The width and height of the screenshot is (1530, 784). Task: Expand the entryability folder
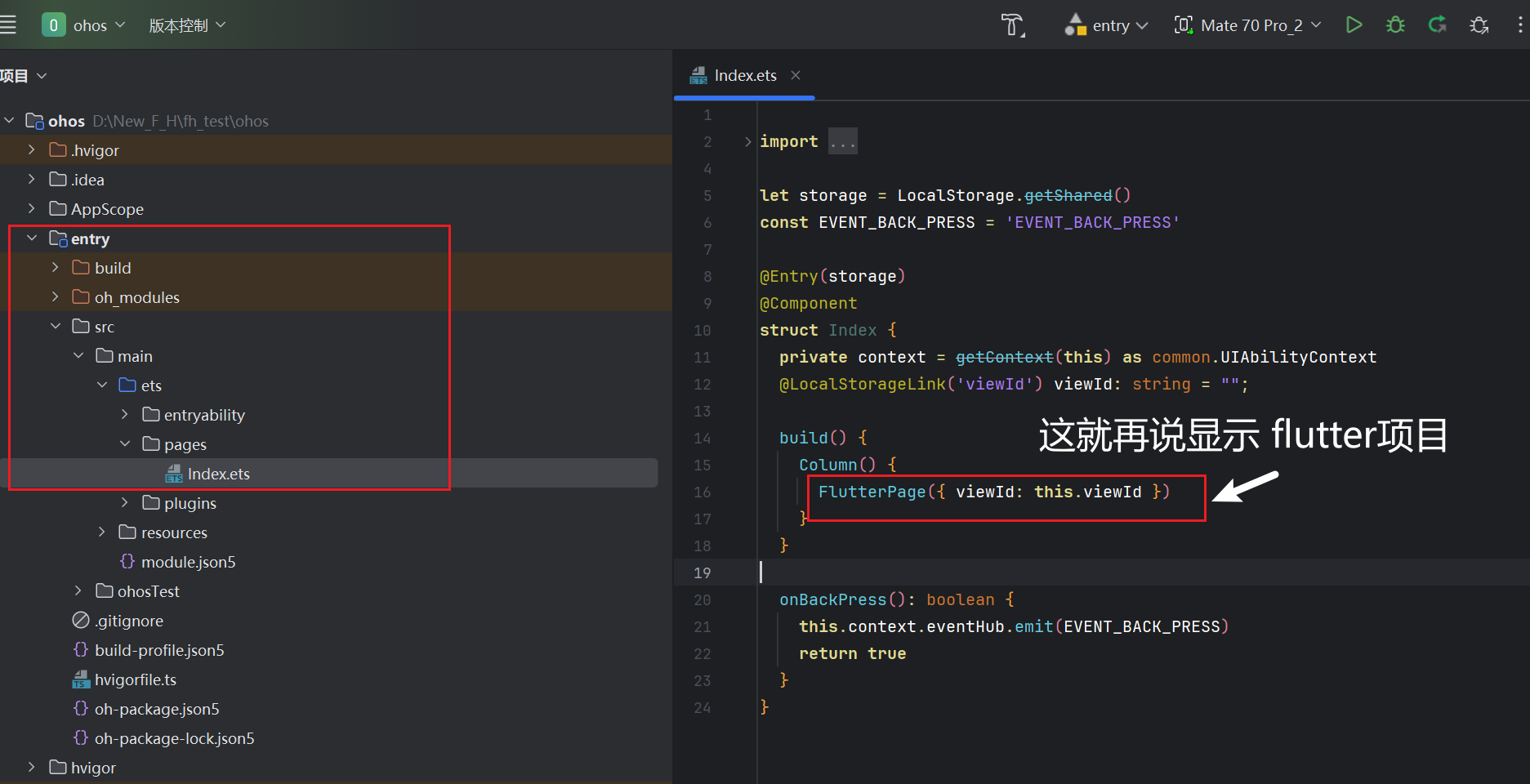click(x=125, y=415)
